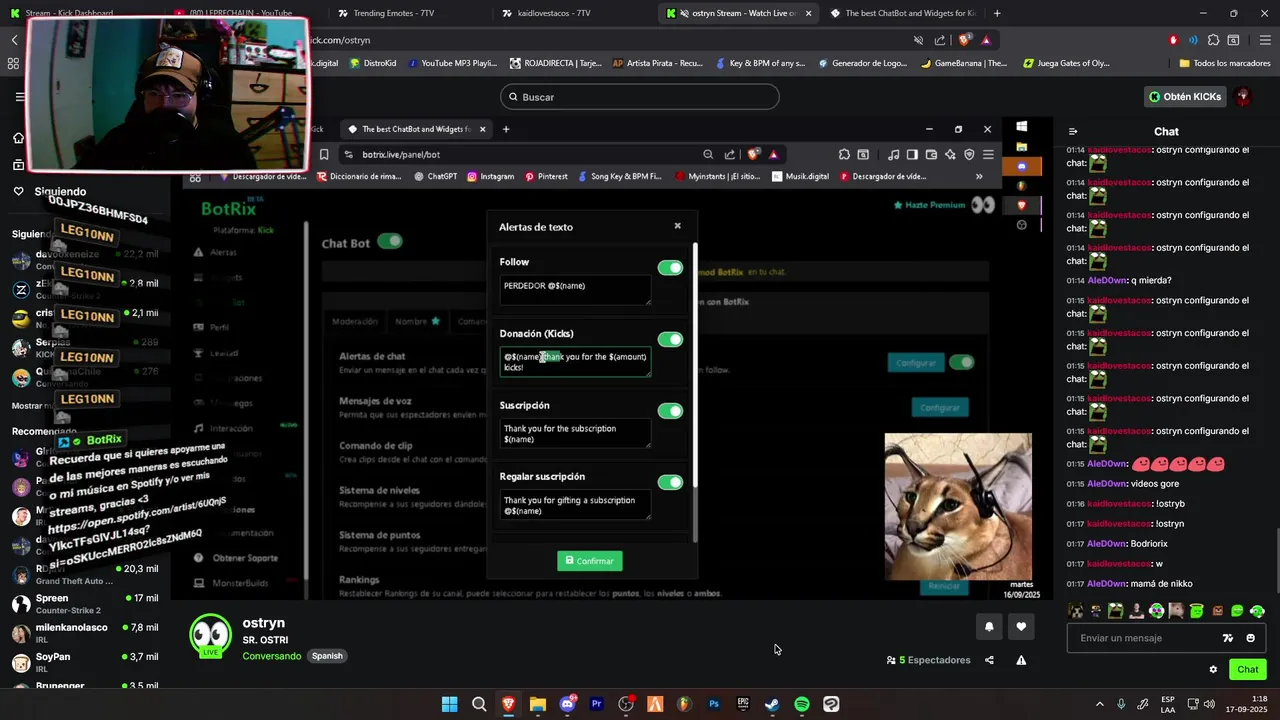The image size is (1280, 720).
Task: Click the Obtén KICKs button
Action: click(1185, 97)
